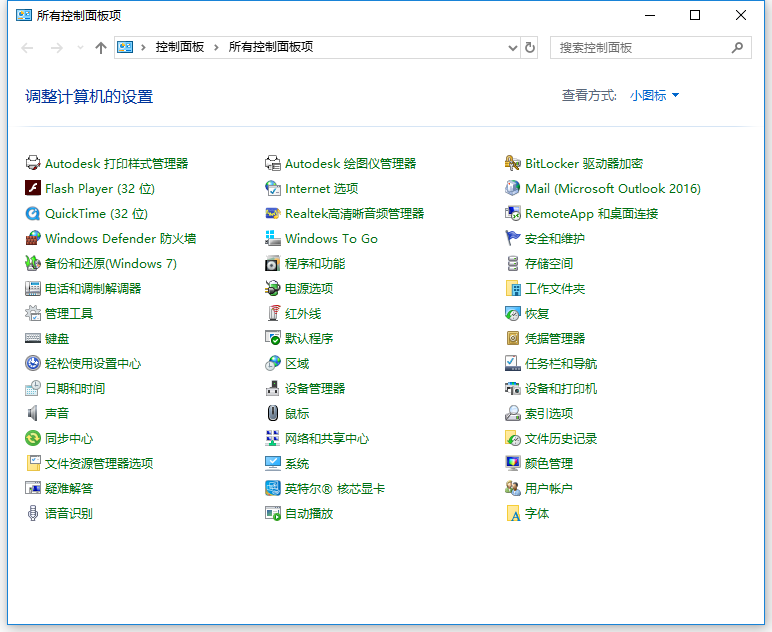This screenshot has height=632, width=772.
Task: Click the 电话和调制解调器 icon
Action: coord(32,288)
